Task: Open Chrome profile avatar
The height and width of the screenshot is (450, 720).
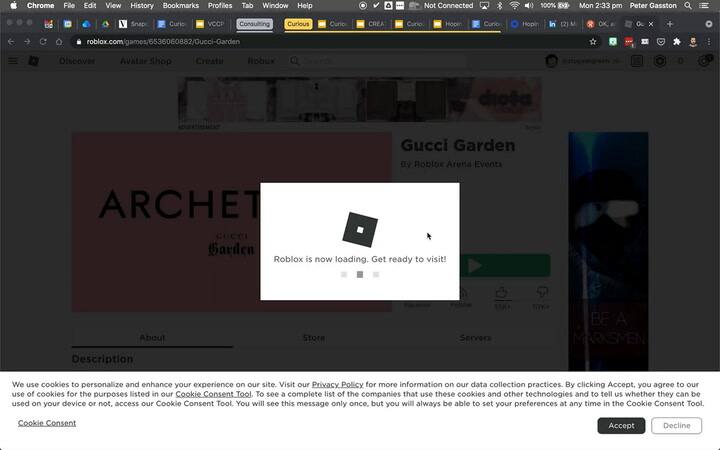Action: click(x=693, y=42)
